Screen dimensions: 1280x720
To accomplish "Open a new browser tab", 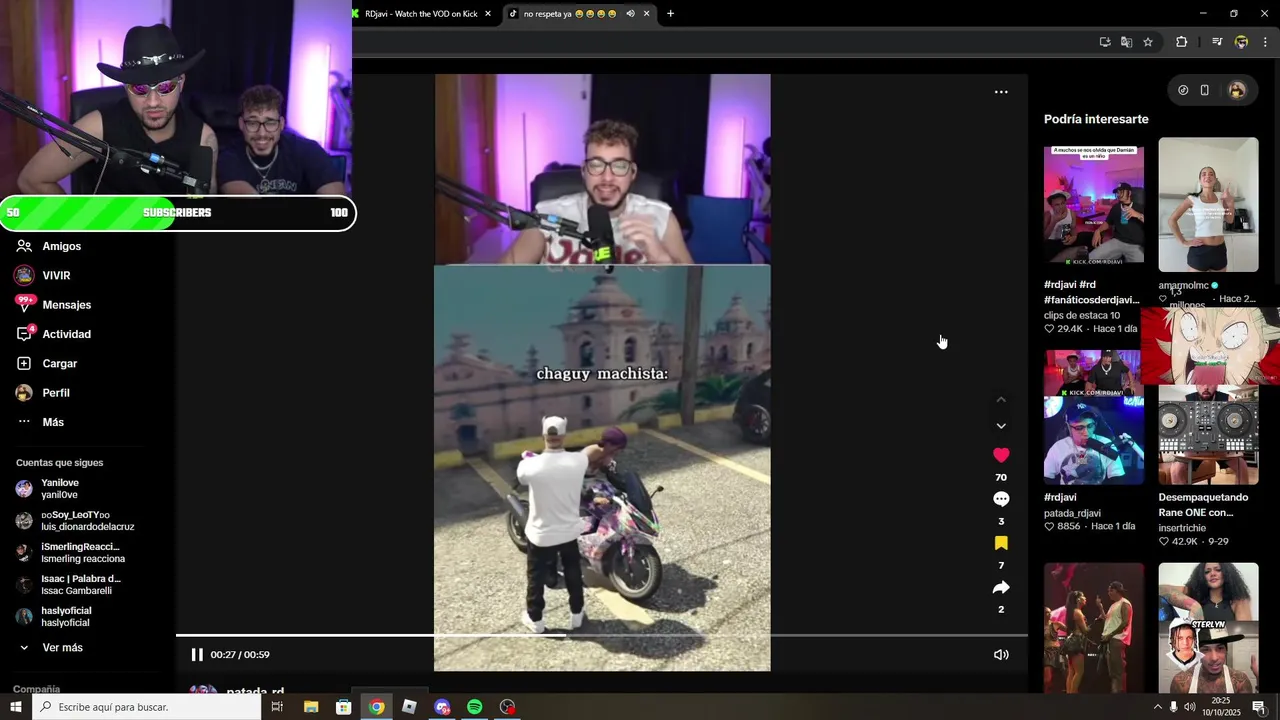I will pyautogui.click(x=670, y=14).
